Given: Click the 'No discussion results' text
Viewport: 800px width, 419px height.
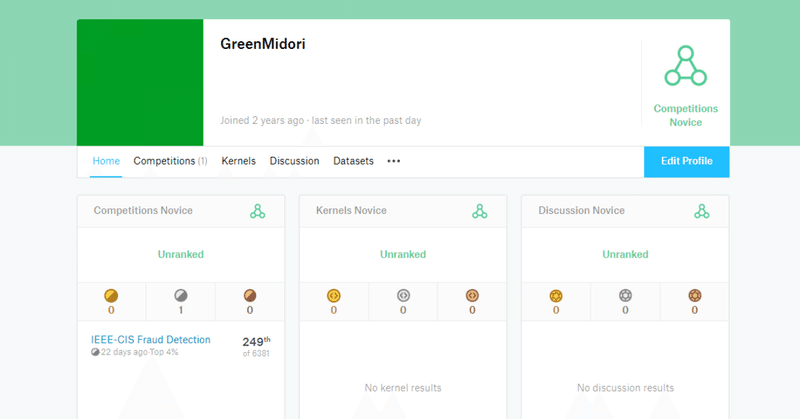Looking at the screenshot, I should coord(626,388).
